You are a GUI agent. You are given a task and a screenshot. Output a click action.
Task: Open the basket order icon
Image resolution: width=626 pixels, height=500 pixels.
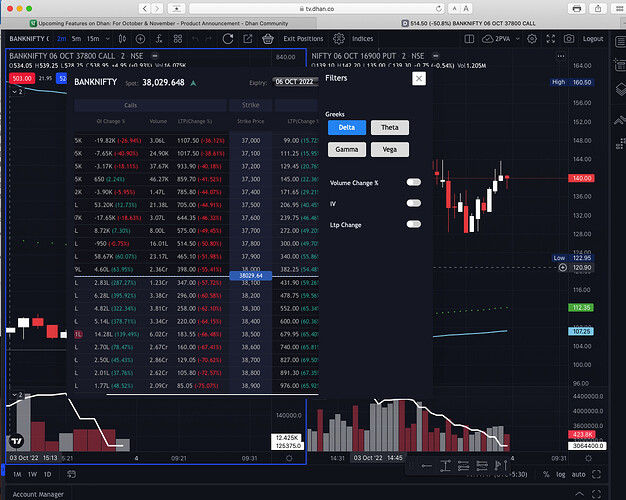[267, 39]
